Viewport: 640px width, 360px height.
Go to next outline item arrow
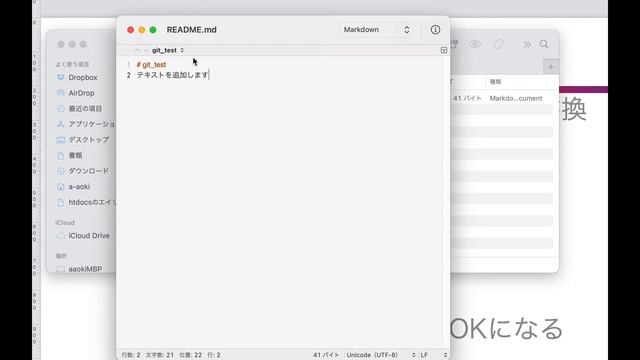coord(146,50)
